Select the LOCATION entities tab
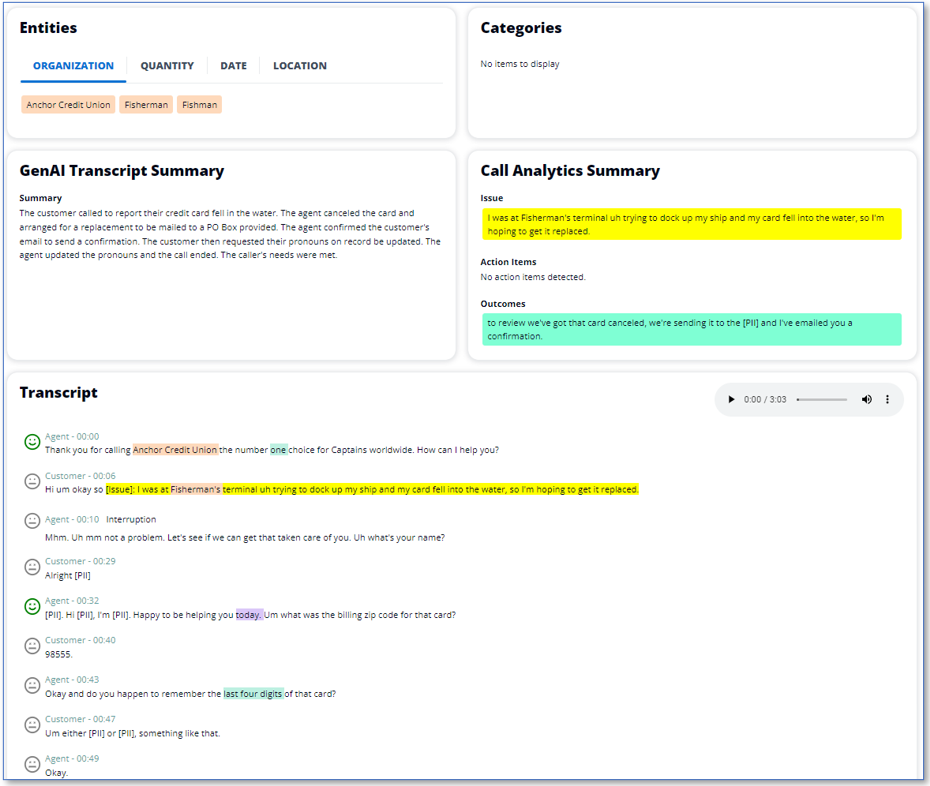930x786 pixels. point(299,65)
